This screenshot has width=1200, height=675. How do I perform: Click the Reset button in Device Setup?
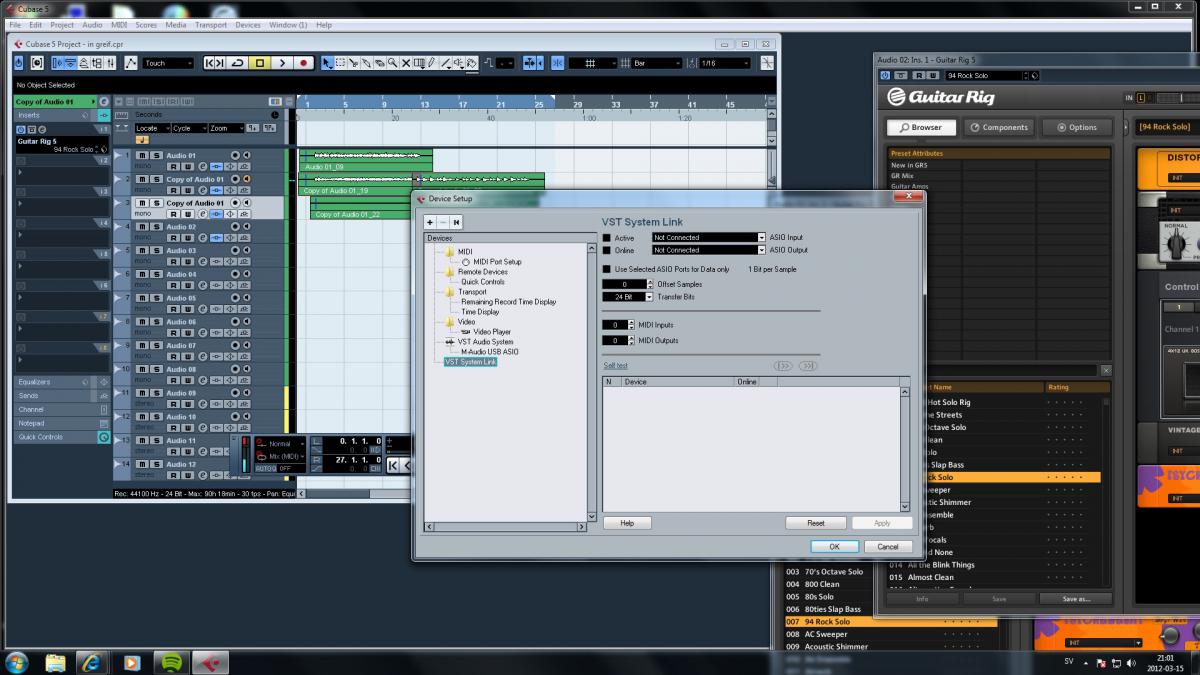click(816, 523)
